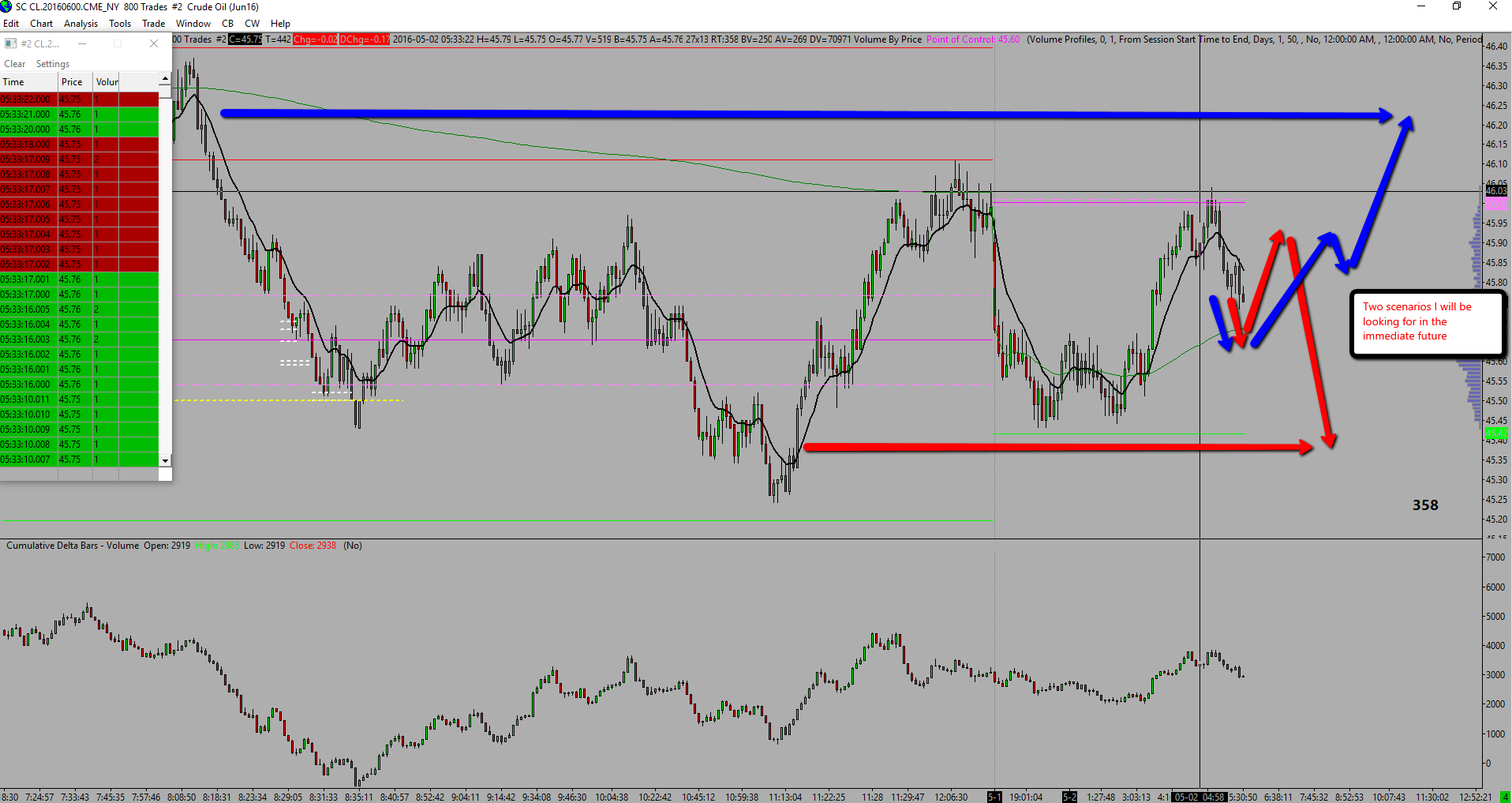Select the 05:33:17.009 trade row
The image size is (1512, 803).
coord(79,159)
